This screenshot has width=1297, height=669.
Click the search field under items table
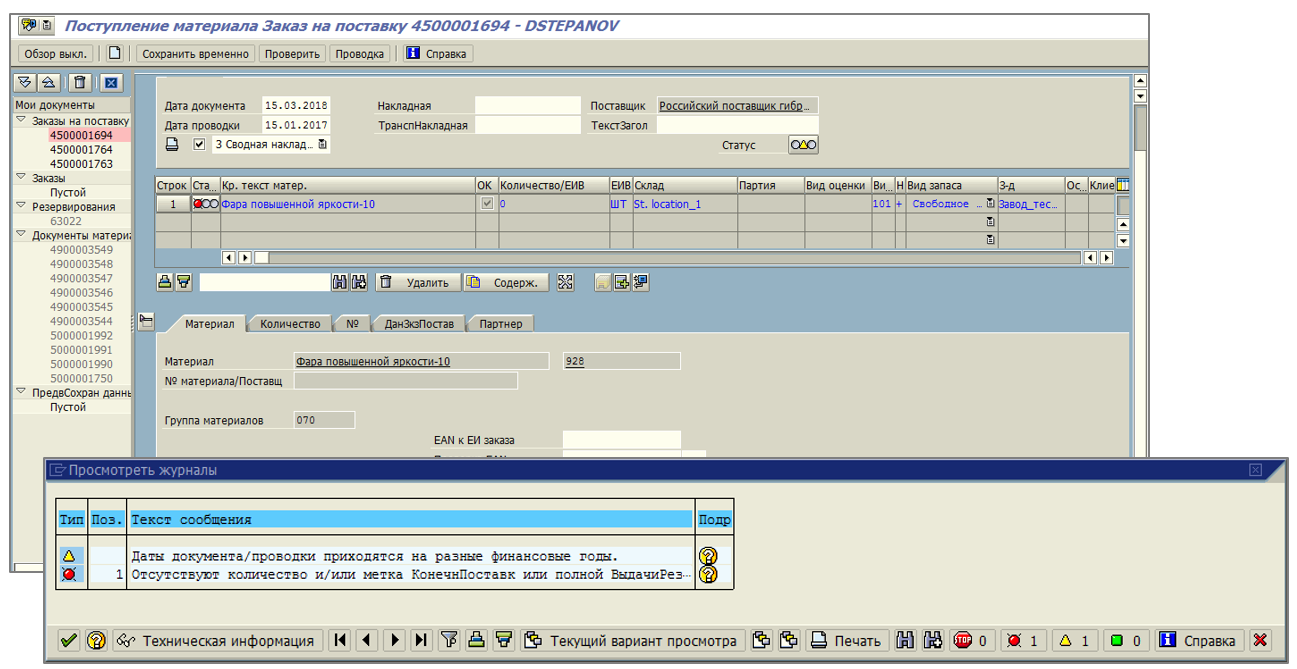tap(264, 283)
